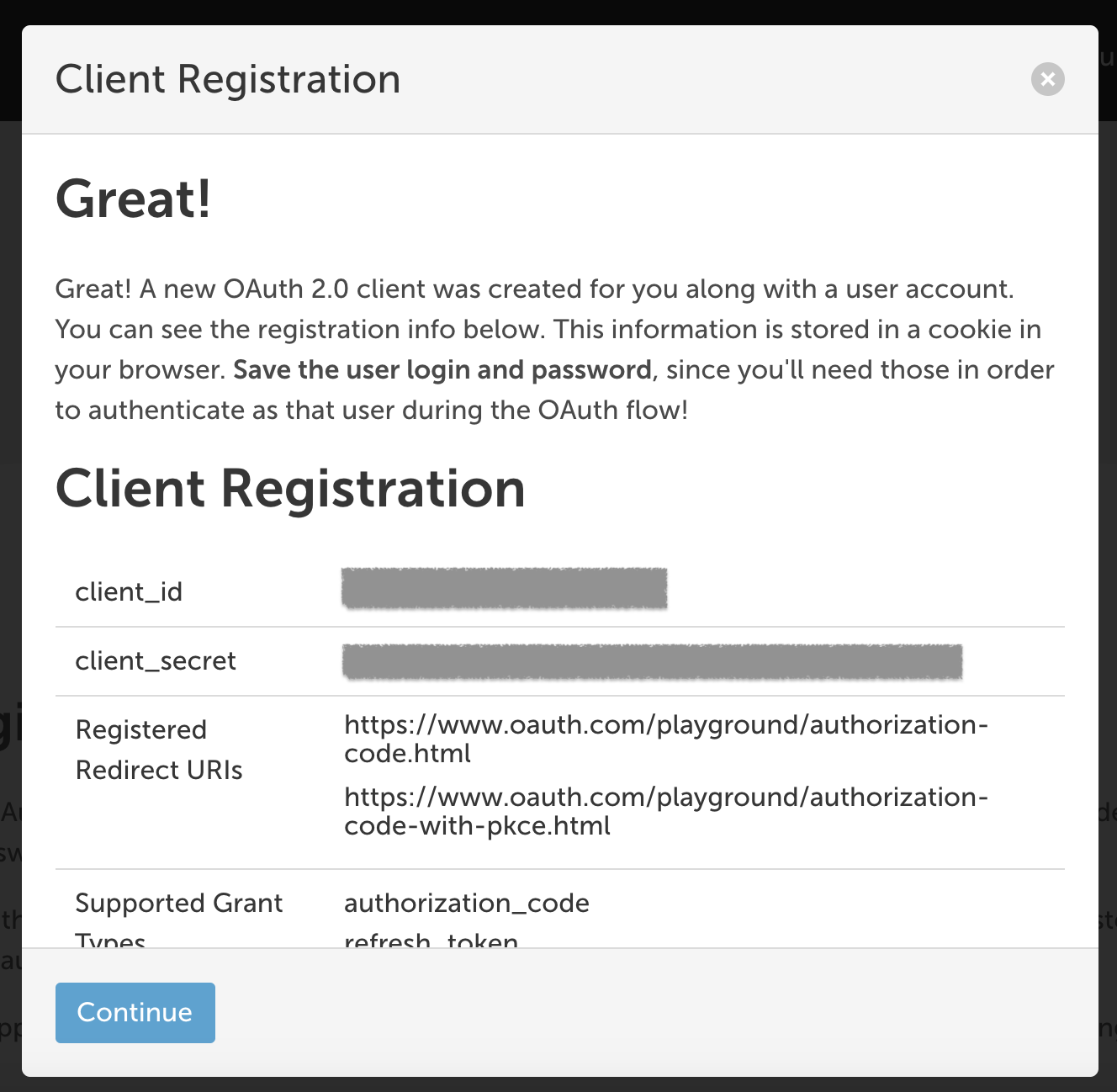Select the redacted client_secret value

652,661
